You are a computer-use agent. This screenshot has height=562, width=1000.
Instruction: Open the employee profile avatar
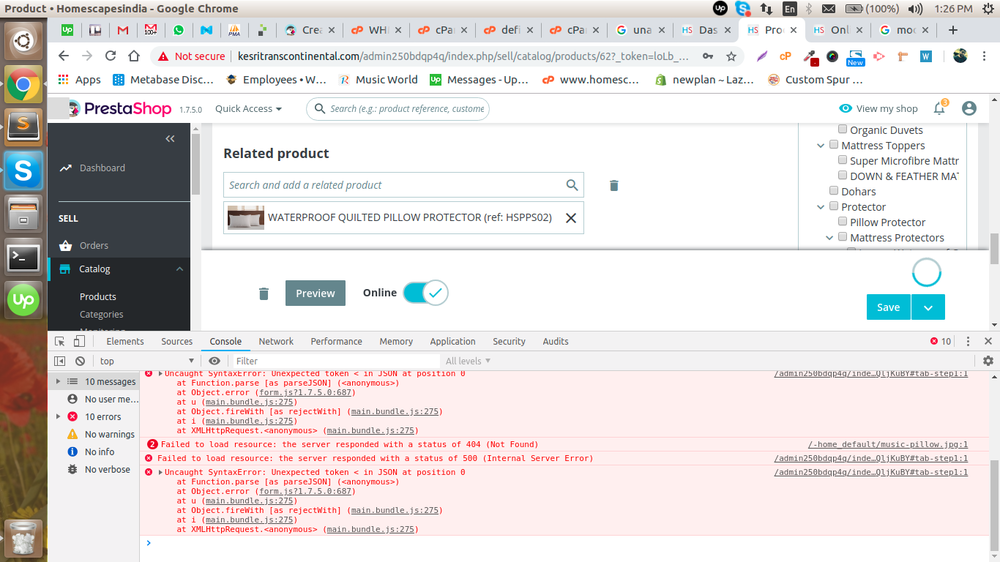969,108
